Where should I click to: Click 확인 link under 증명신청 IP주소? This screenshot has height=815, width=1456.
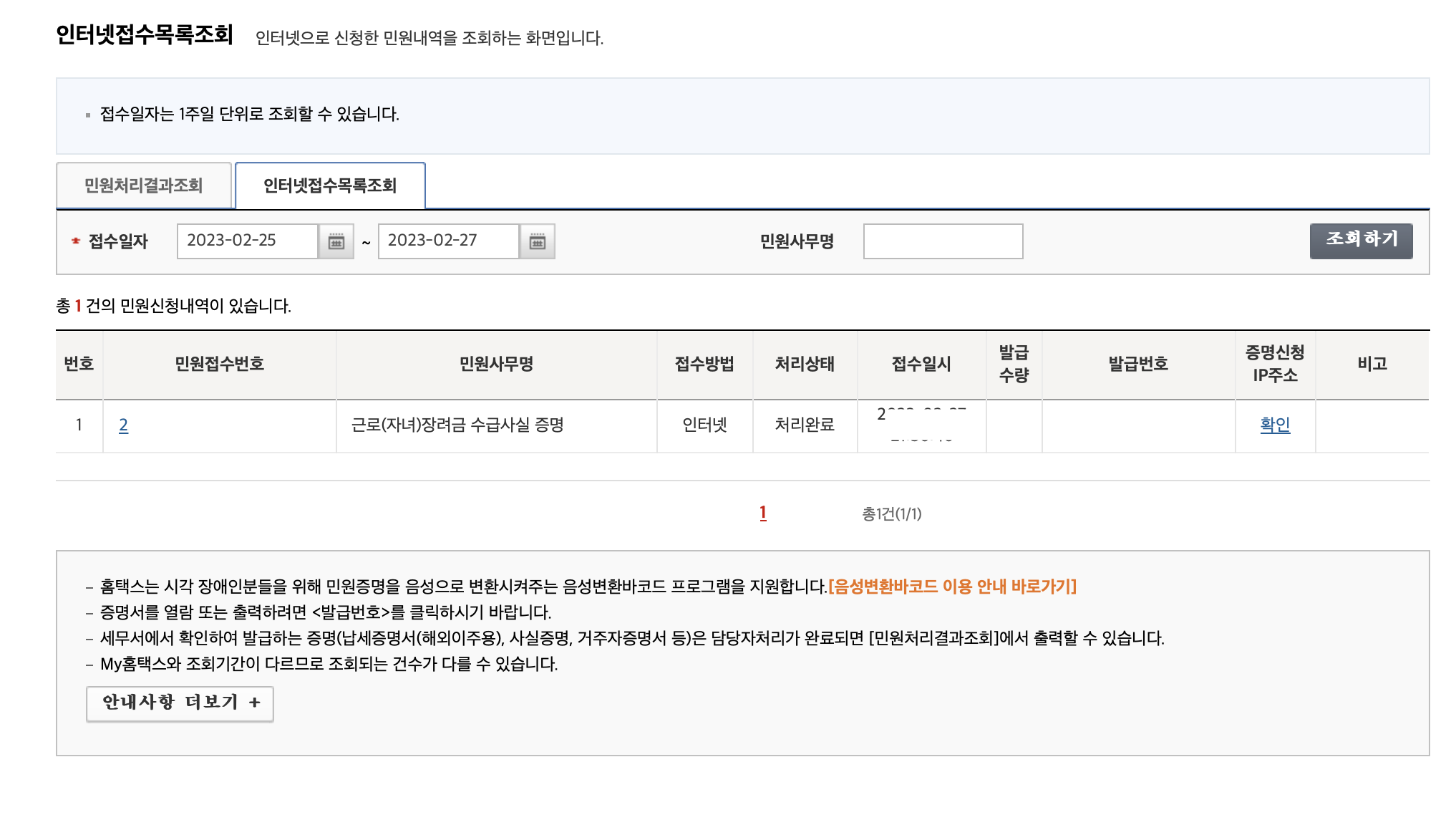tap(1275, 425)
